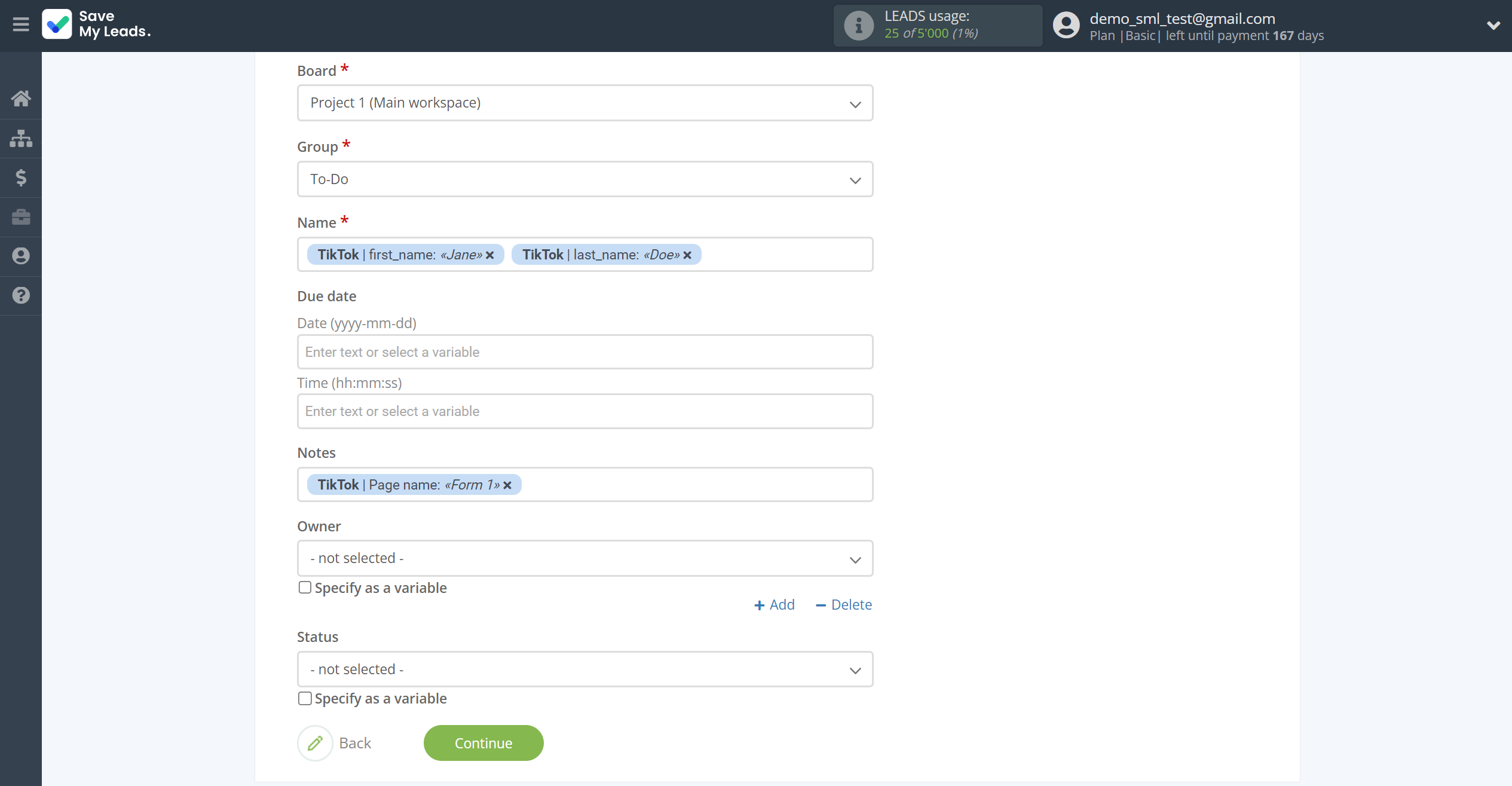Open the briefcase sidebar icon

[x=21, y=216]
